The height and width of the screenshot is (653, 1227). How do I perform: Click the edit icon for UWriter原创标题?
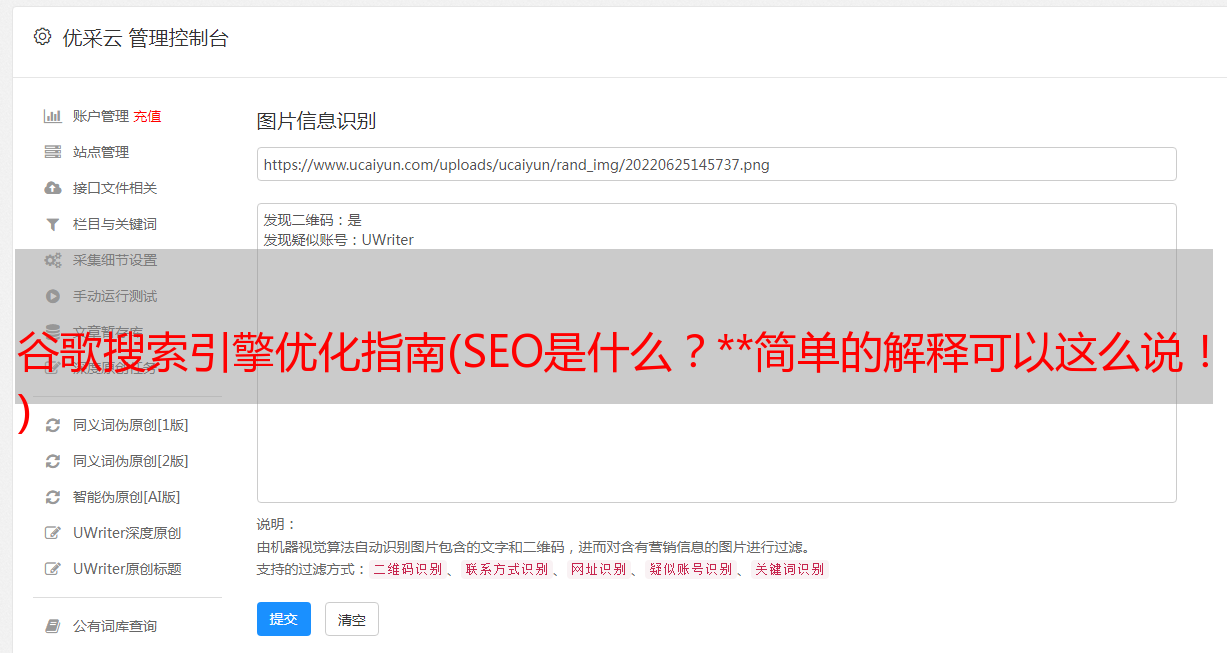(53, 569)
